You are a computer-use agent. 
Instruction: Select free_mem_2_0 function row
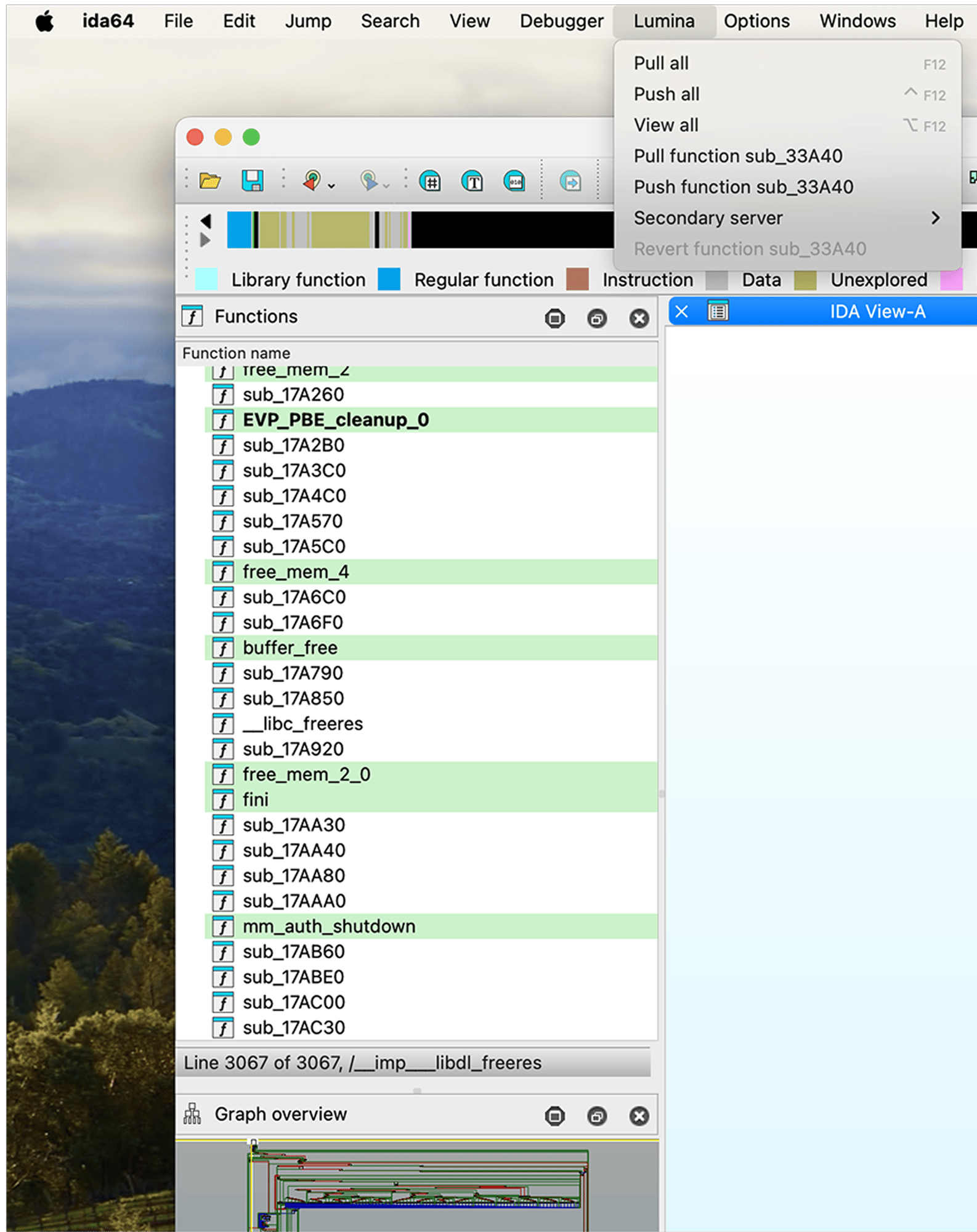click(x=431, y=774)
